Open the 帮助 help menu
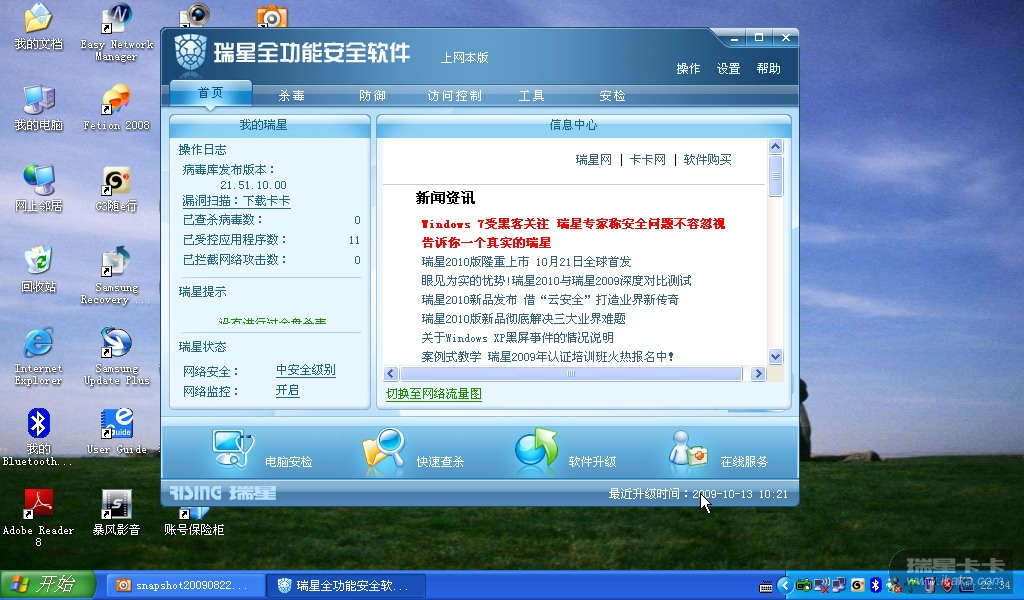1024x600 pixels. point(769,69)
